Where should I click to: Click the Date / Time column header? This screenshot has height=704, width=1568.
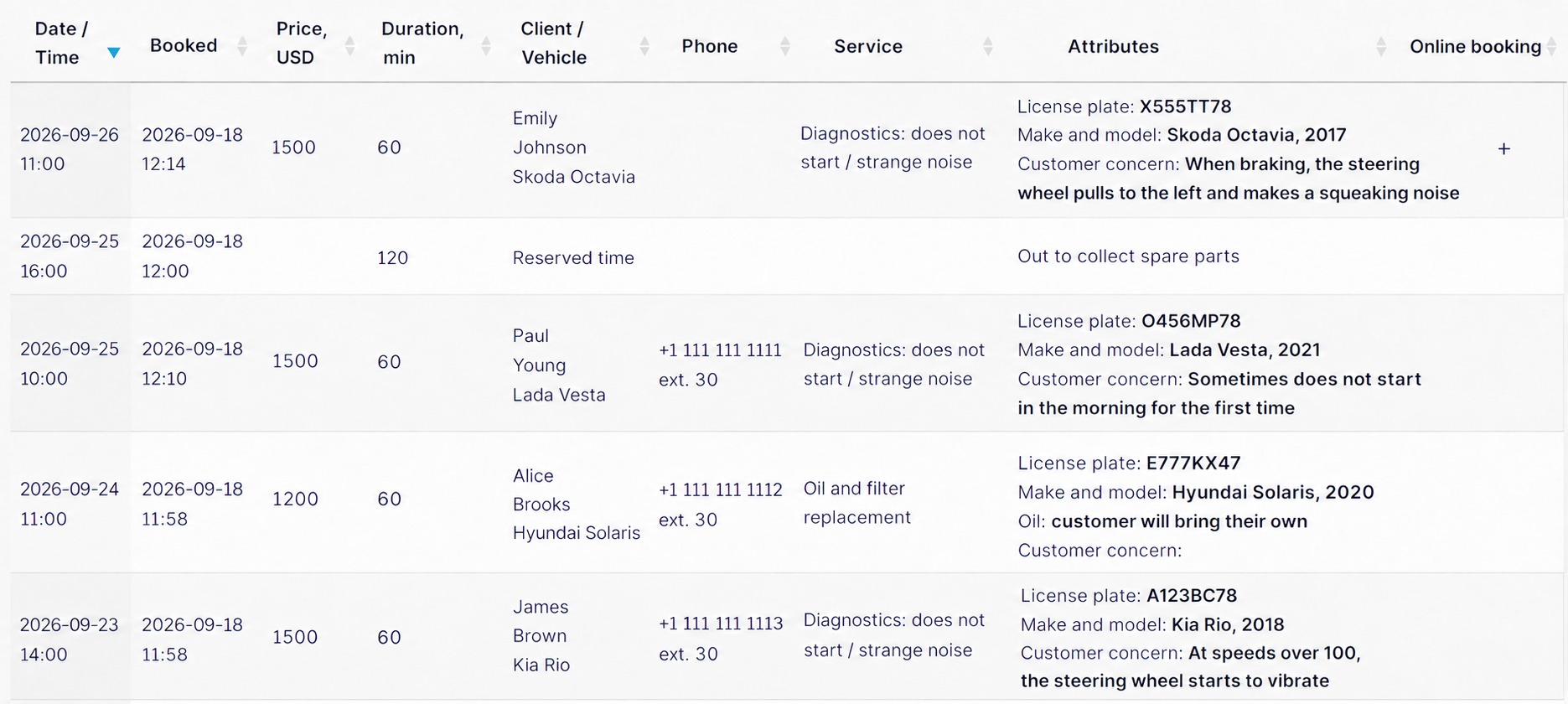click(x=61, y=43)
